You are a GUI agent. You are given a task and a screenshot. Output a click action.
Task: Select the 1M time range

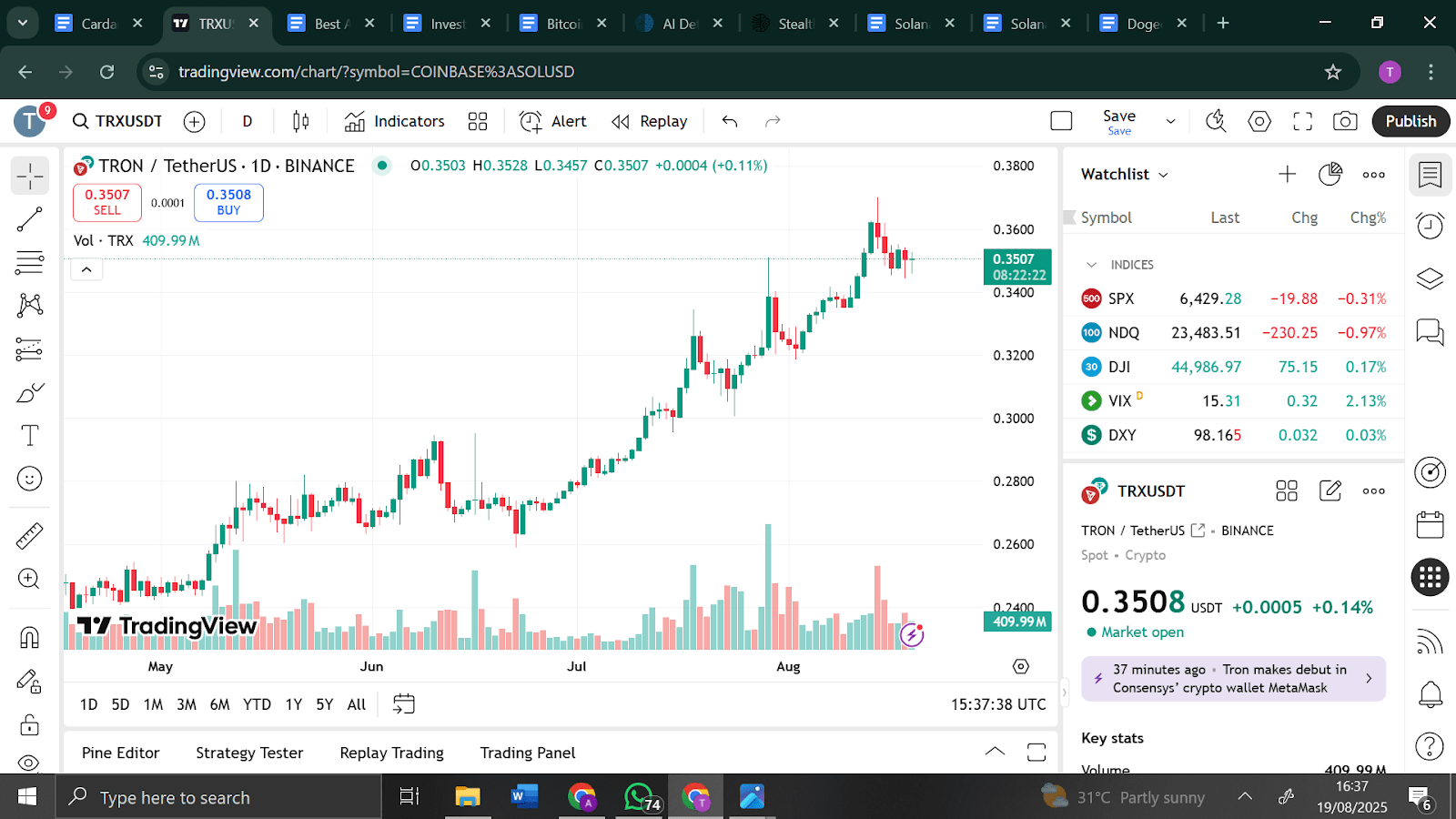[153, 704]
